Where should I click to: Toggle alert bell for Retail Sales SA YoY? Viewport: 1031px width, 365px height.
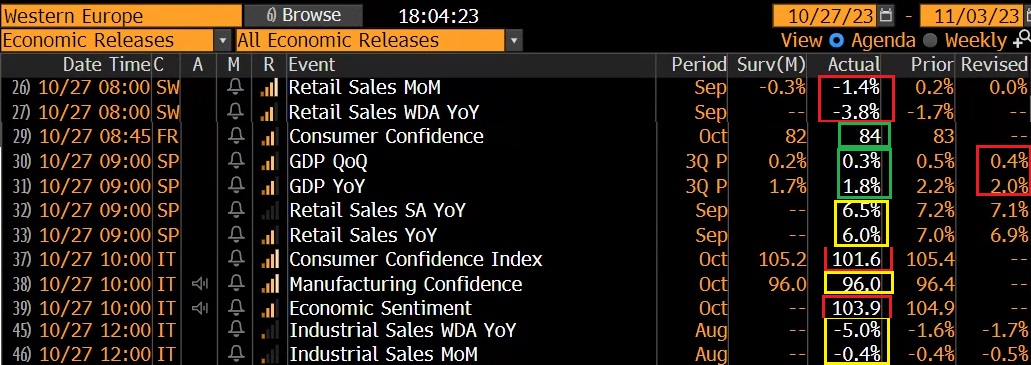[235, 210]
